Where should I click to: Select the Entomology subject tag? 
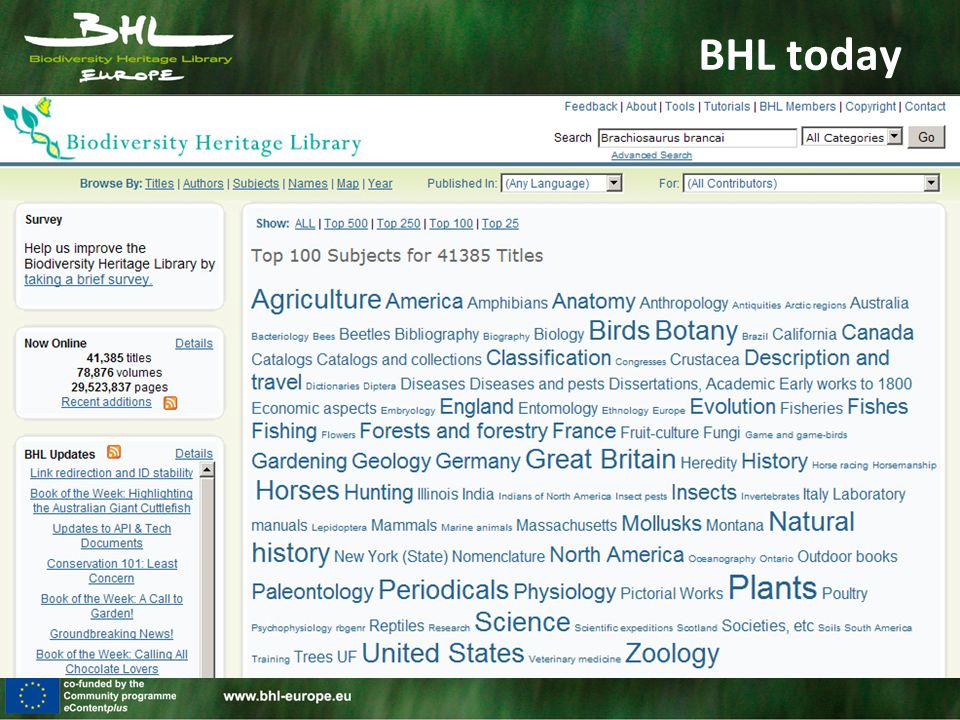point(558,408)
